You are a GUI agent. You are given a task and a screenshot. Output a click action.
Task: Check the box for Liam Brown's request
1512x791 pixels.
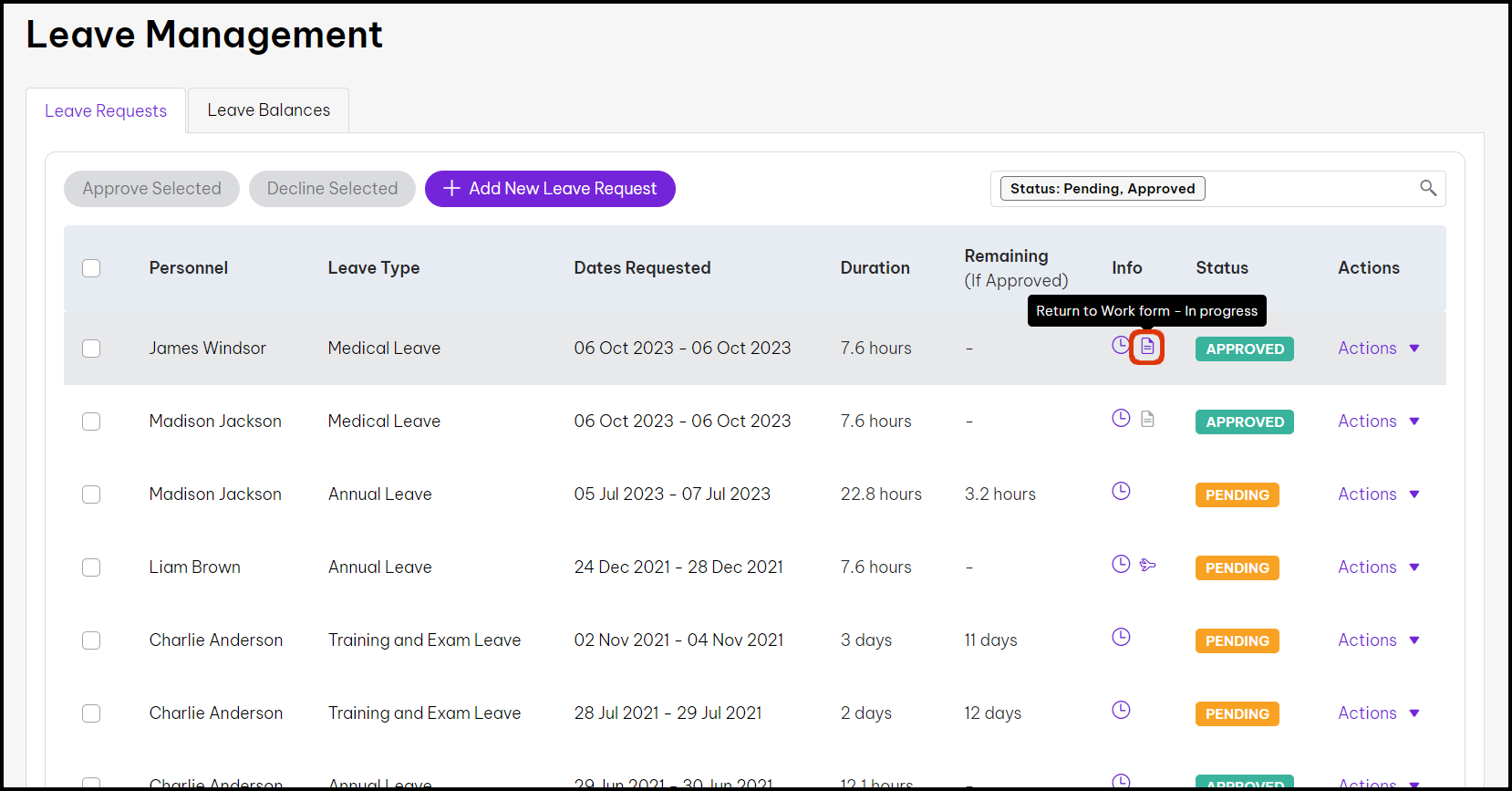pos(91,567)
